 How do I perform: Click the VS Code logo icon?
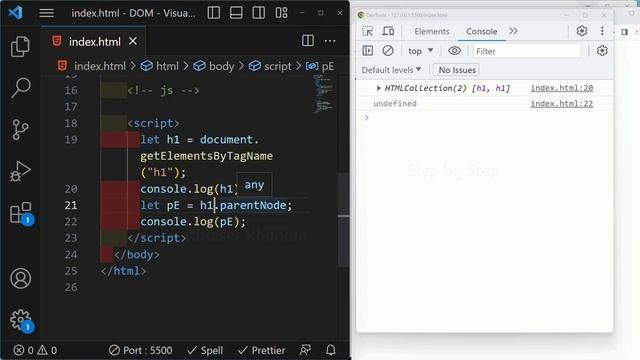[16, 13]
